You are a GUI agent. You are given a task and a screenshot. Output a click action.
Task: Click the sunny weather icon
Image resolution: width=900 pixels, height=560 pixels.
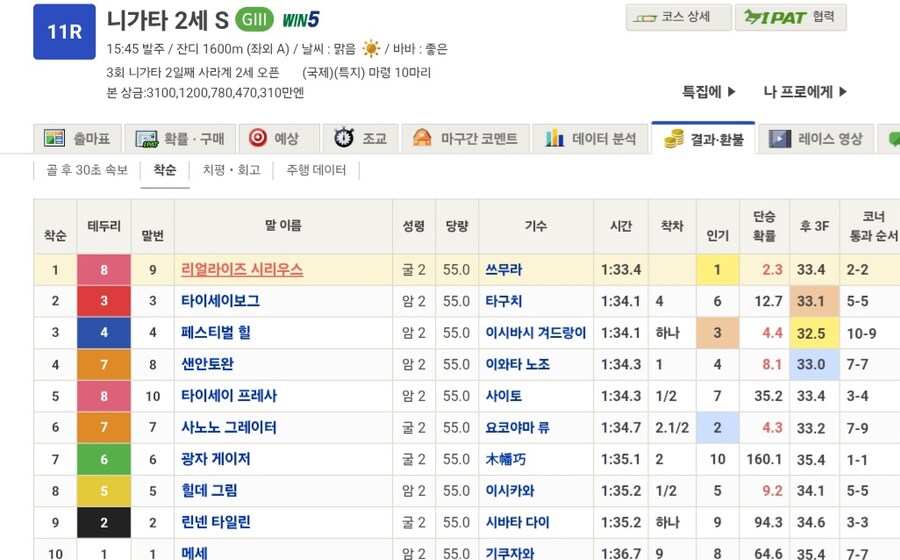click(x=371, y=49)
